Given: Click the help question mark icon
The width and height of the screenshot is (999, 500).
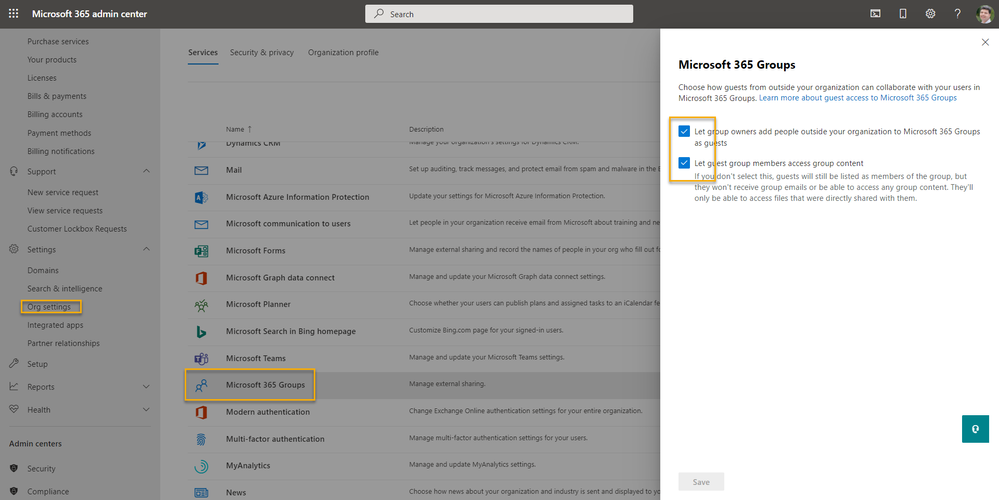Looking at the screenshot, I should coord(958,13).
